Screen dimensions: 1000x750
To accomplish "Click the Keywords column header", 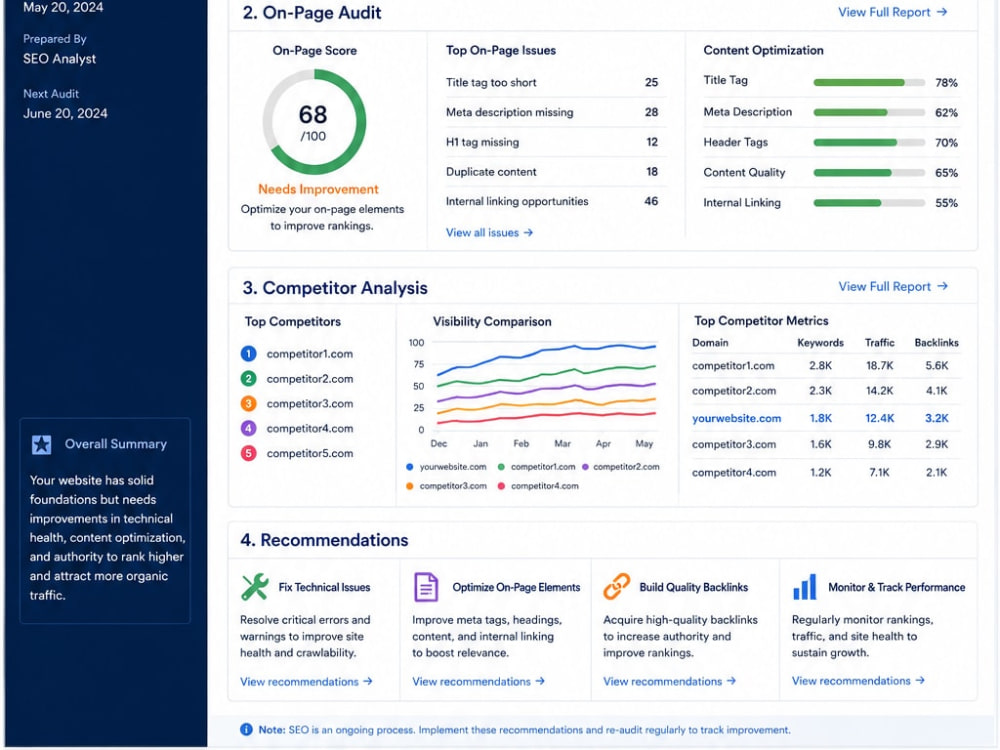I will pos(820,342).
